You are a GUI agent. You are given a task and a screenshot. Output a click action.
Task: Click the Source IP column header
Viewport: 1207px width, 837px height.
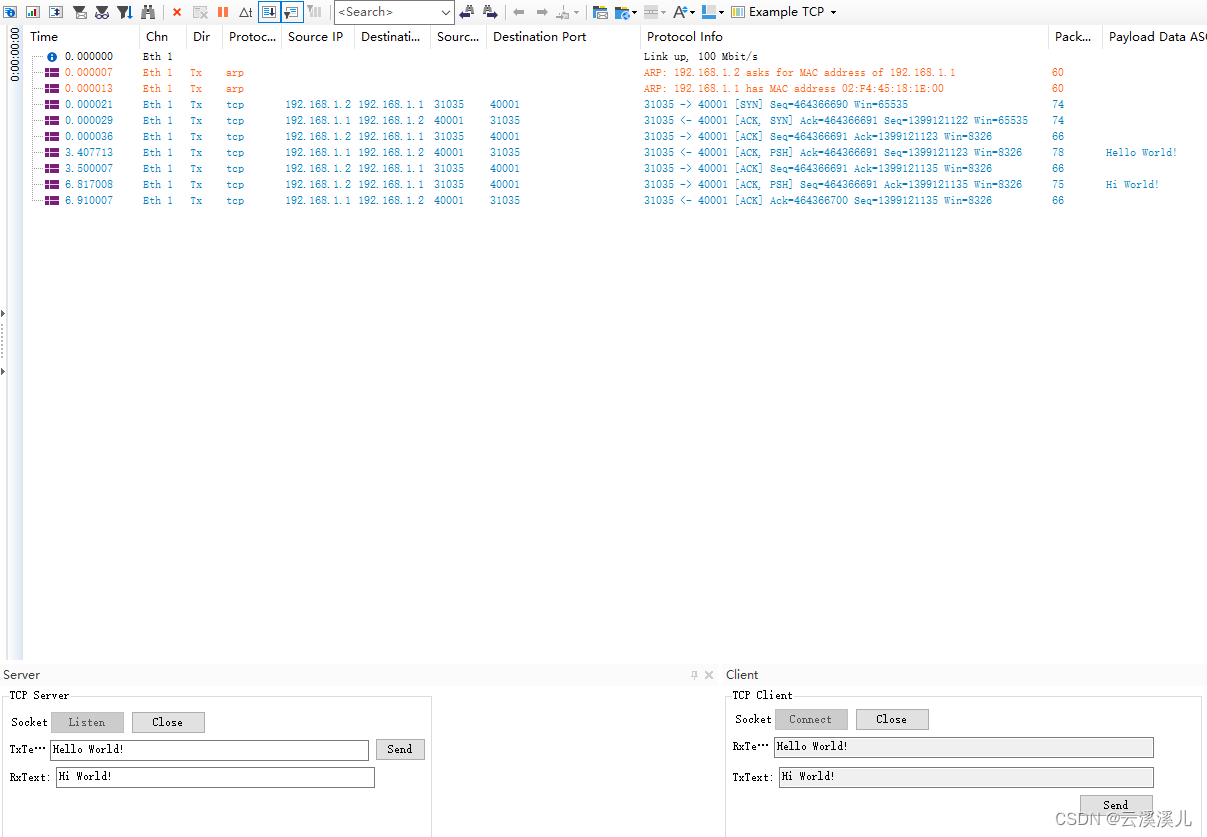318,37
